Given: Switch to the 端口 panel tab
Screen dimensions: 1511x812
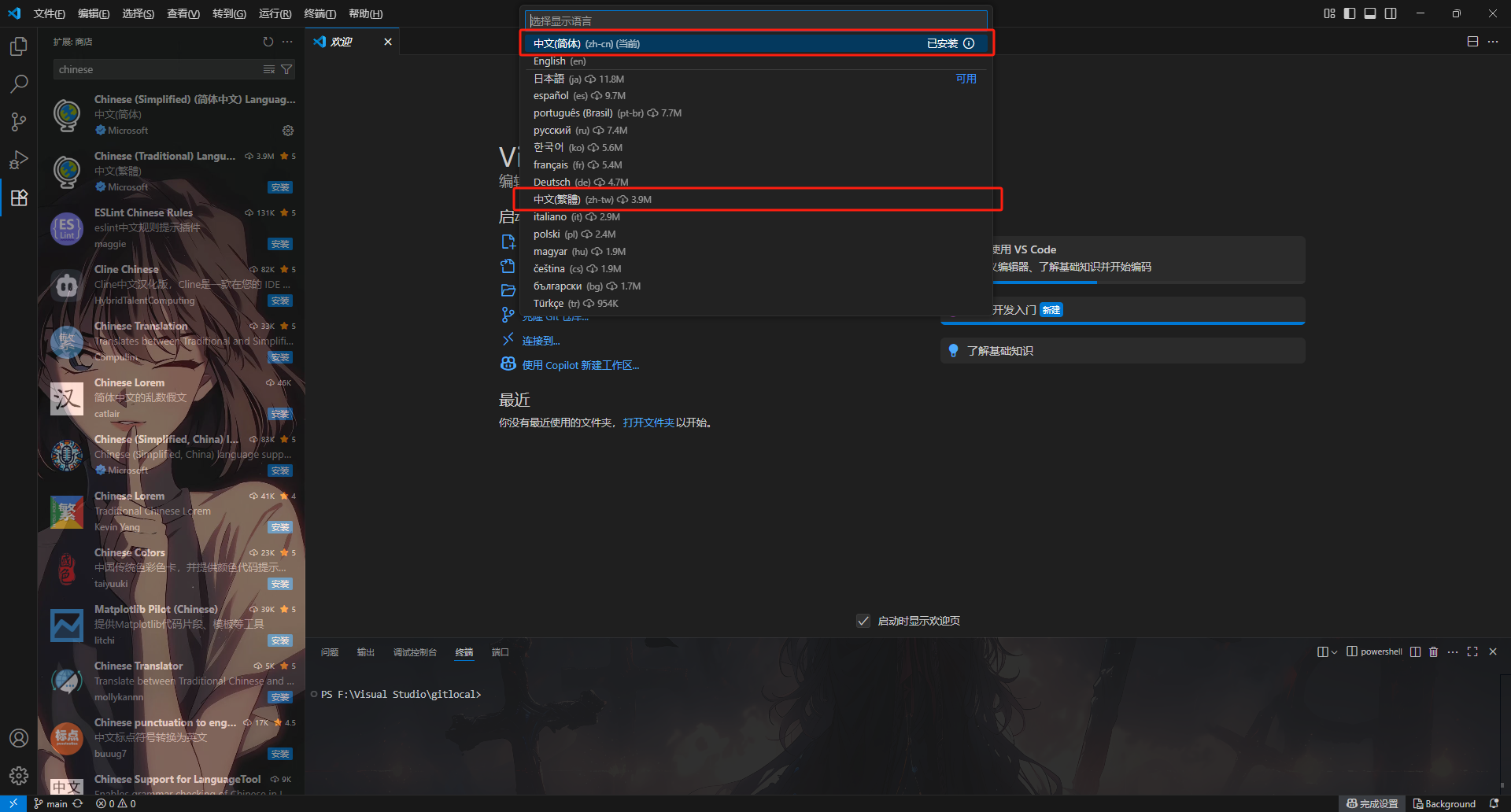Looking at the screenshot, I should tap(501, 652).
